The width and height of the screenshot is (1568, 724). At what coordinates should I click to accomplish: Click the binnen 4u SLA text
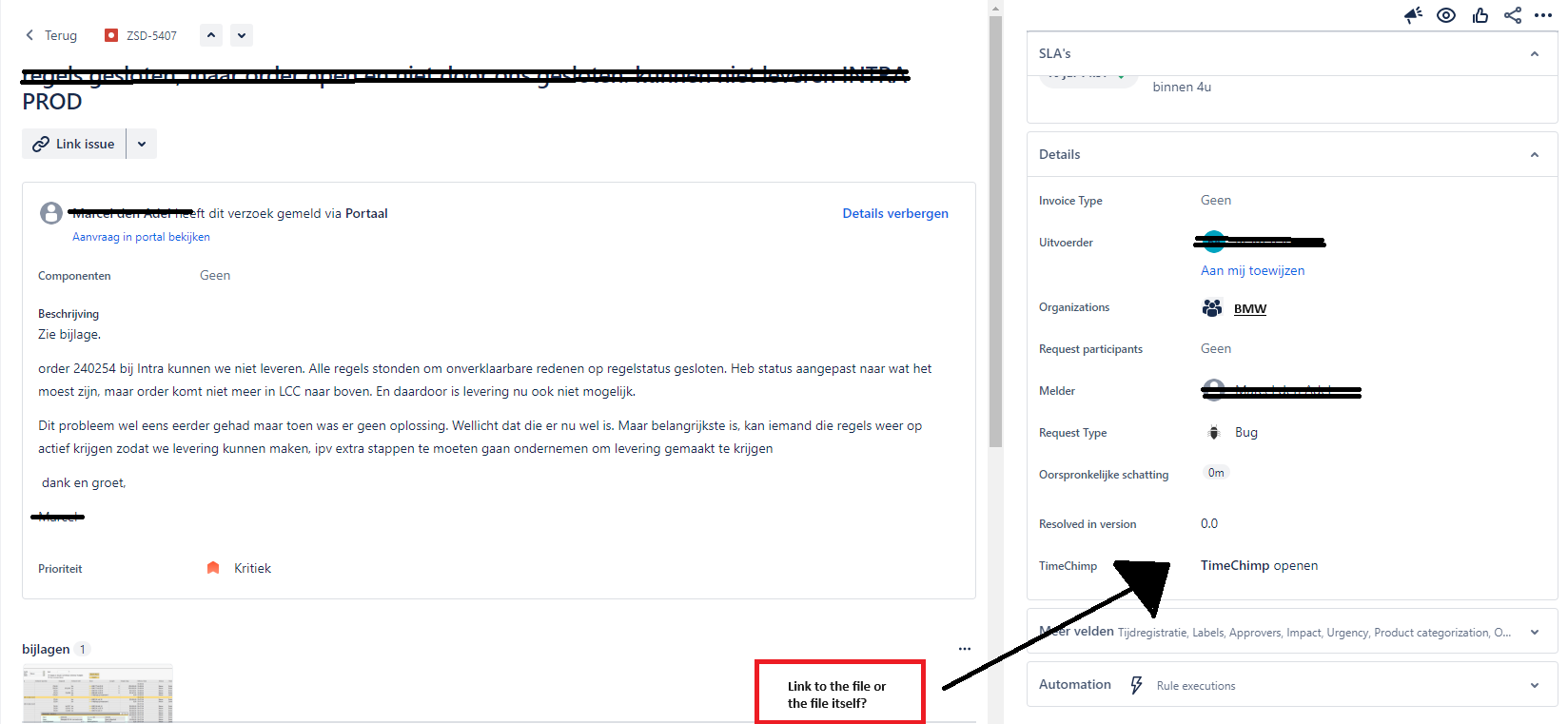1182,87
